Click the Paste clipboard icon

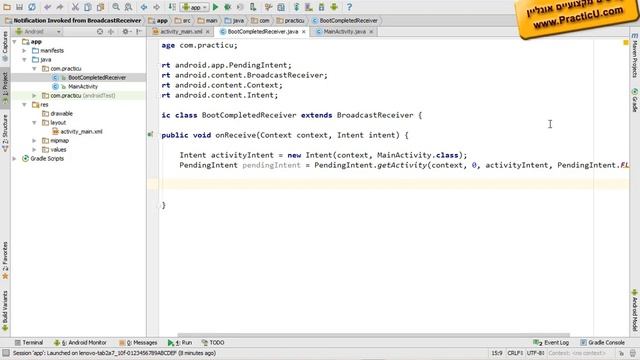(x=100, y=7)
